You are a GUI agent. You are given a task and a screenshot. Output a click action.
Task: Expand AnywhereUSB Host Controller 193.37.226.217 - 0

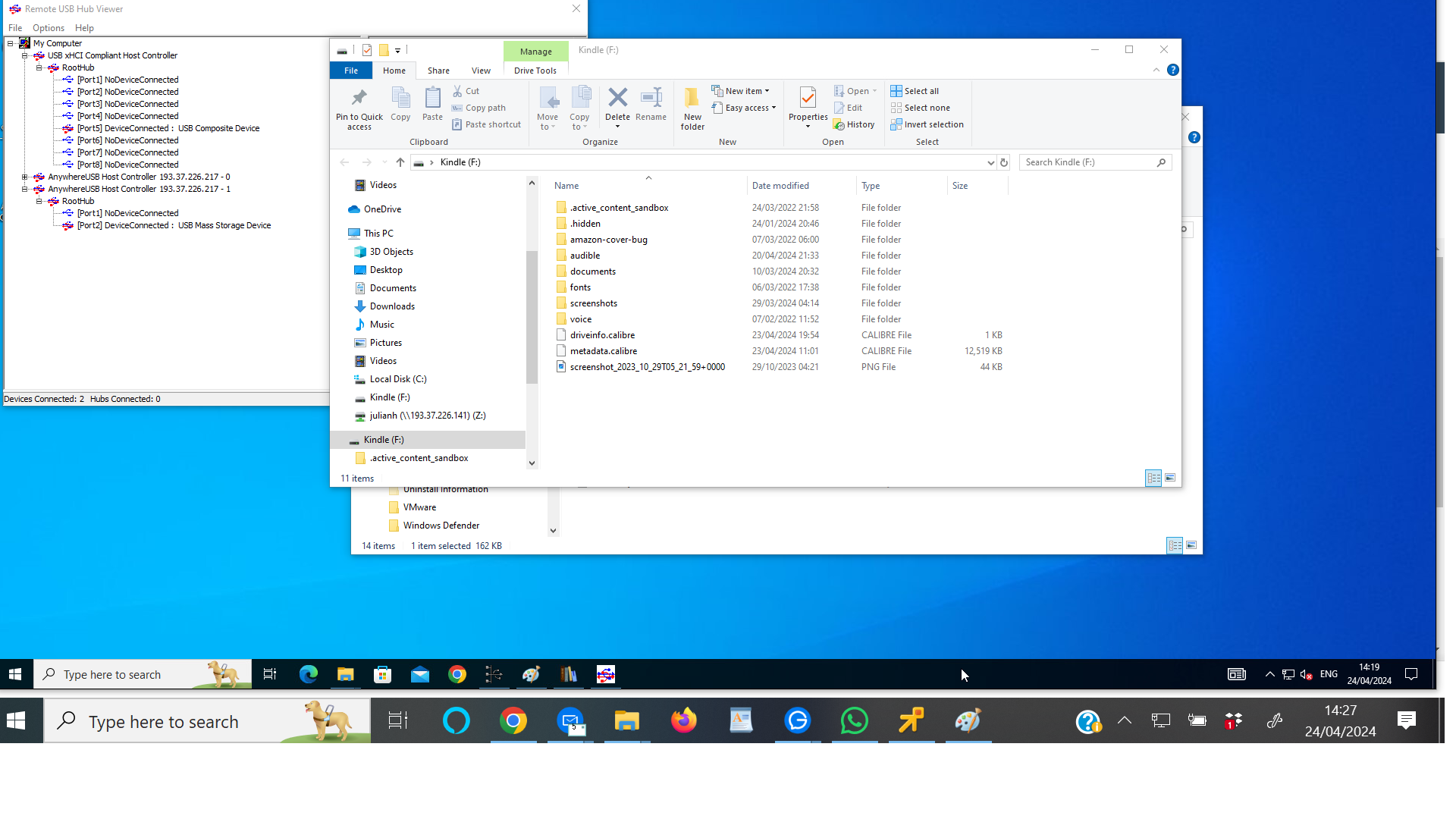(25, 177)
